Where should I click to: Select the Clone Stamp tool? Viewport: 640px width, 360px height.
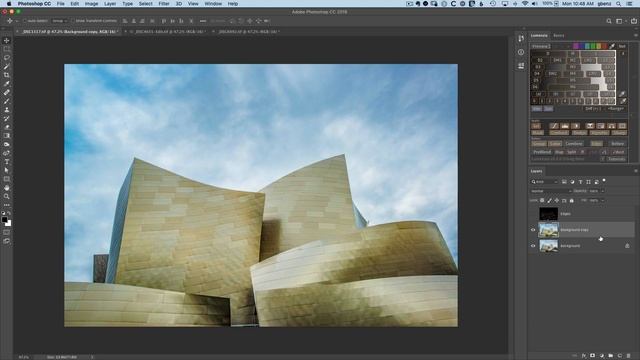[x=7, y=110]
